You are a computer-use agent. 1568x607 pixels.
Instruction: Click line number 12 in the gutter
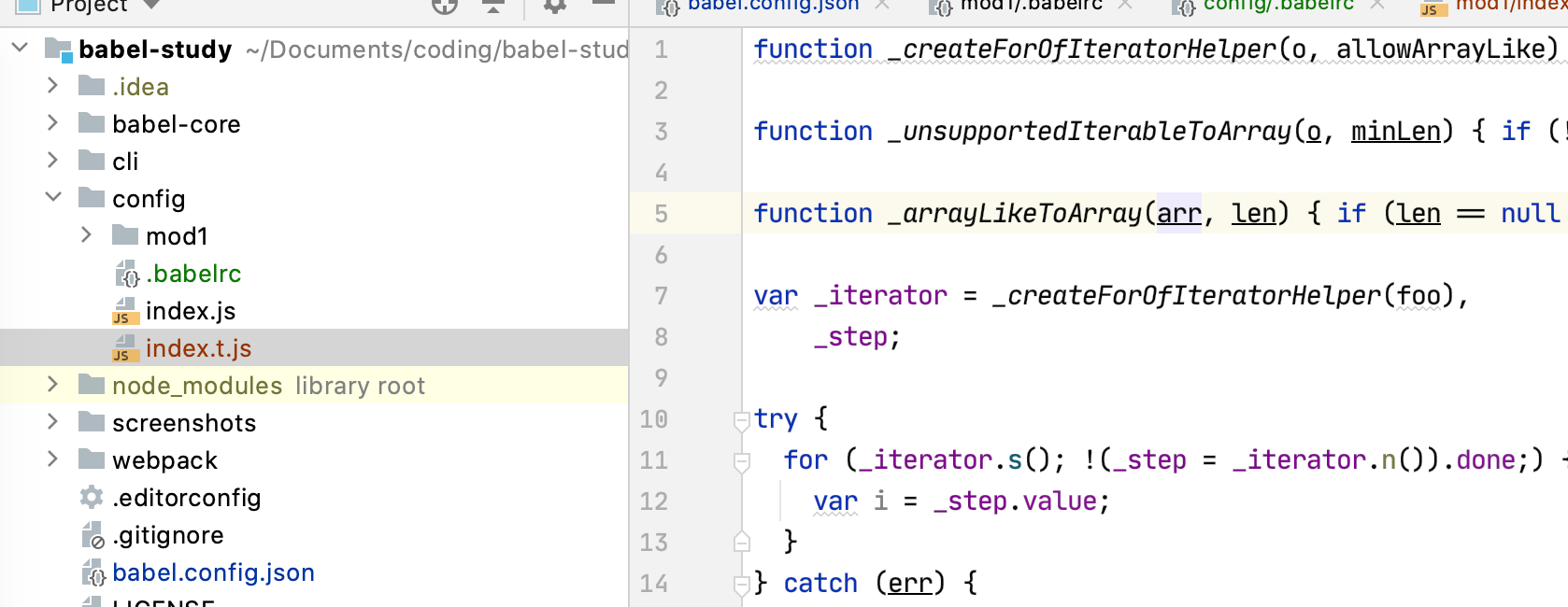[654, 501]
